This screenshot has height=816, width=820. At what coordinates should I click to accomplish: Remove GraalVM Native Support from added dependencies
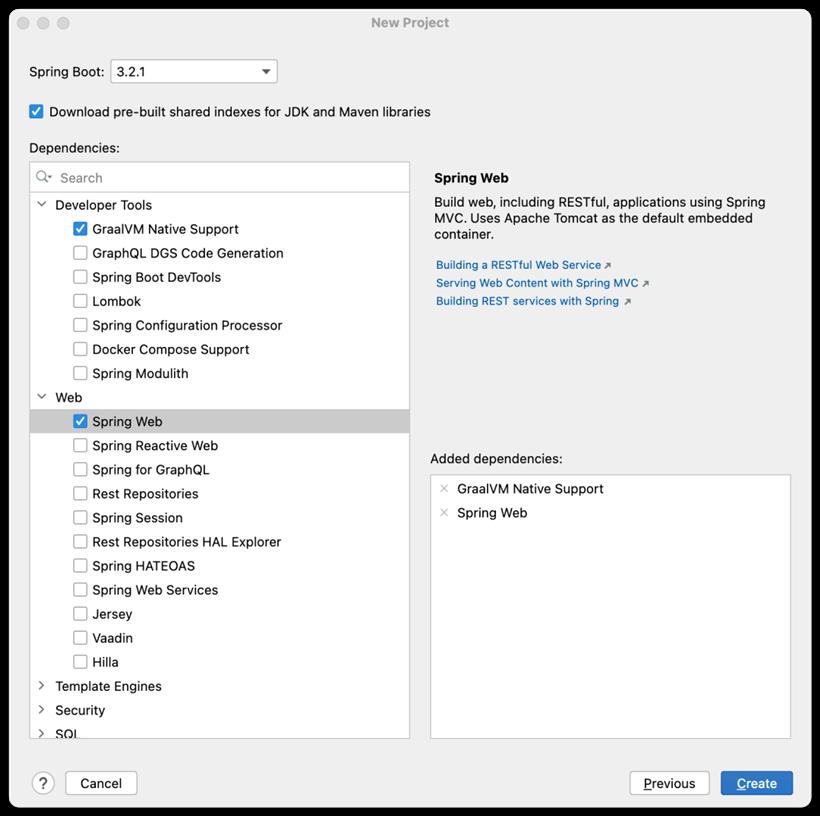click(x=444, y=489)
